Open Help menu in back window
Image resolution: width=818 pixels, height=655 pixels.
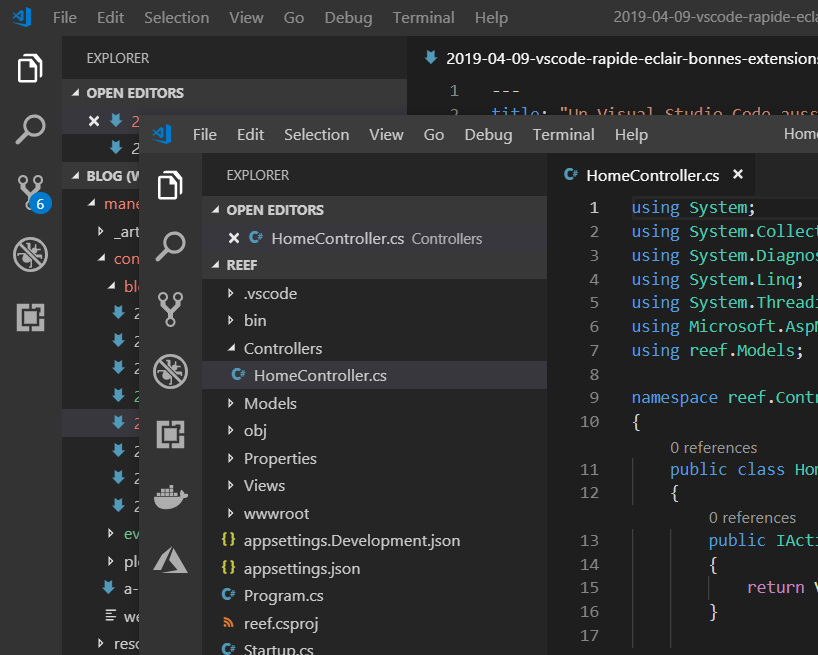[x=491, y=17]
